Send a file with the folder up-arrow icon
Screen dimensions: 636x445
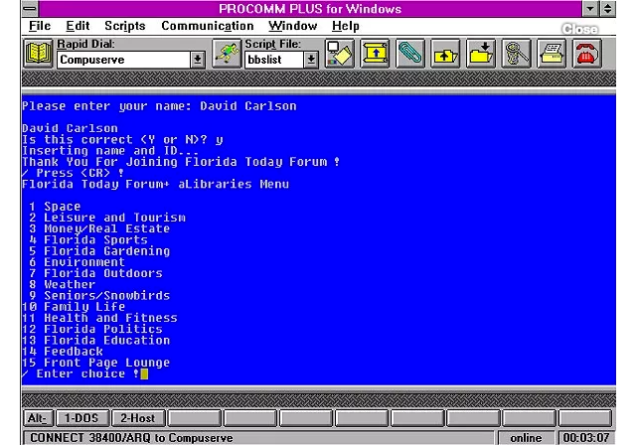tap(445, 54)
